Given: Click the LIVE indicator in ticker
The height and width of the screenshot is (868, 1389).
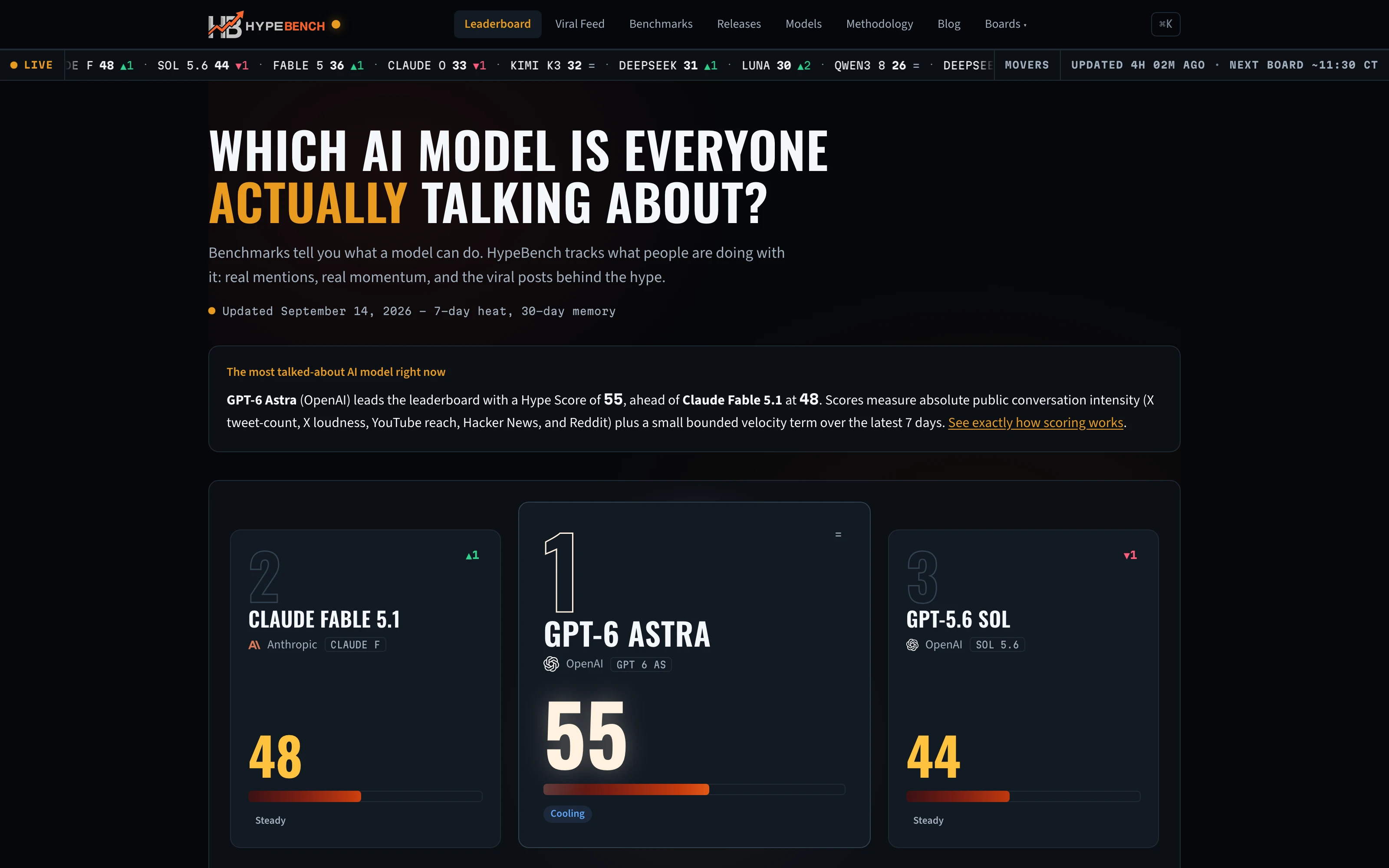Looking at the screenshot, I should coord(32,65).
